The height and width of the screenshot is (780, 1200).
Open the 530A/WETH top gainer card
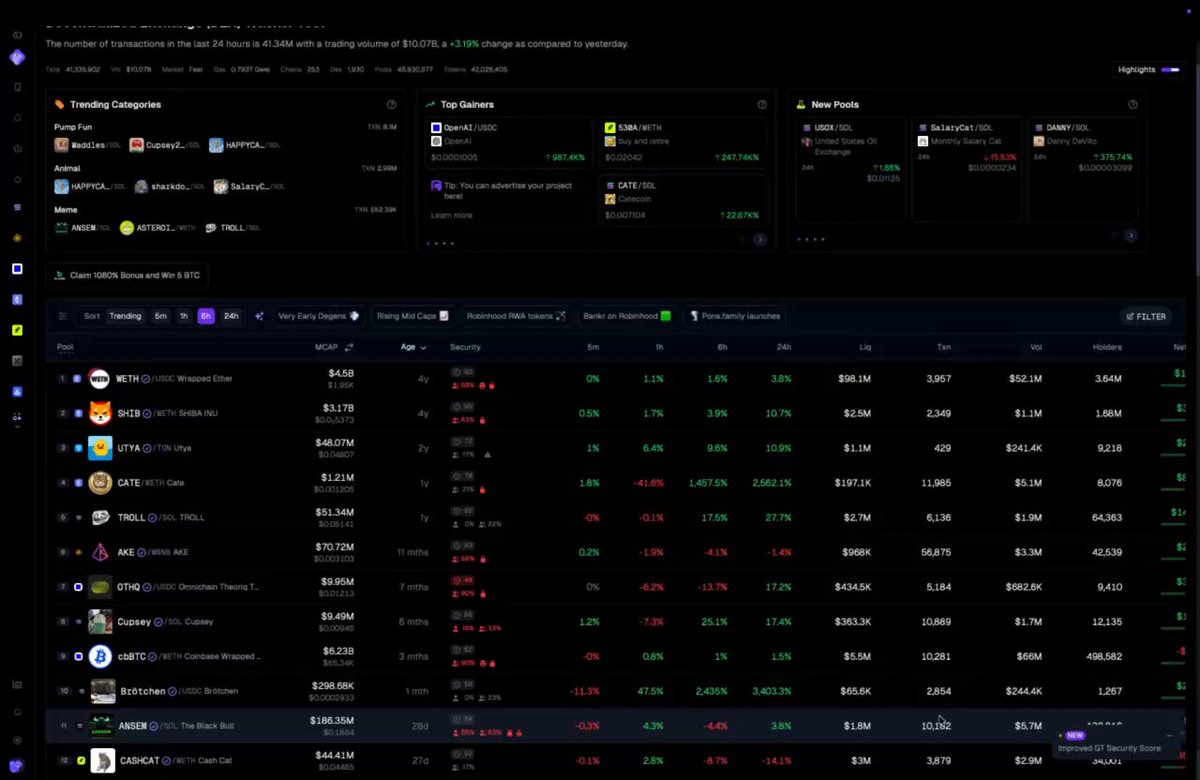pos(683,144)
